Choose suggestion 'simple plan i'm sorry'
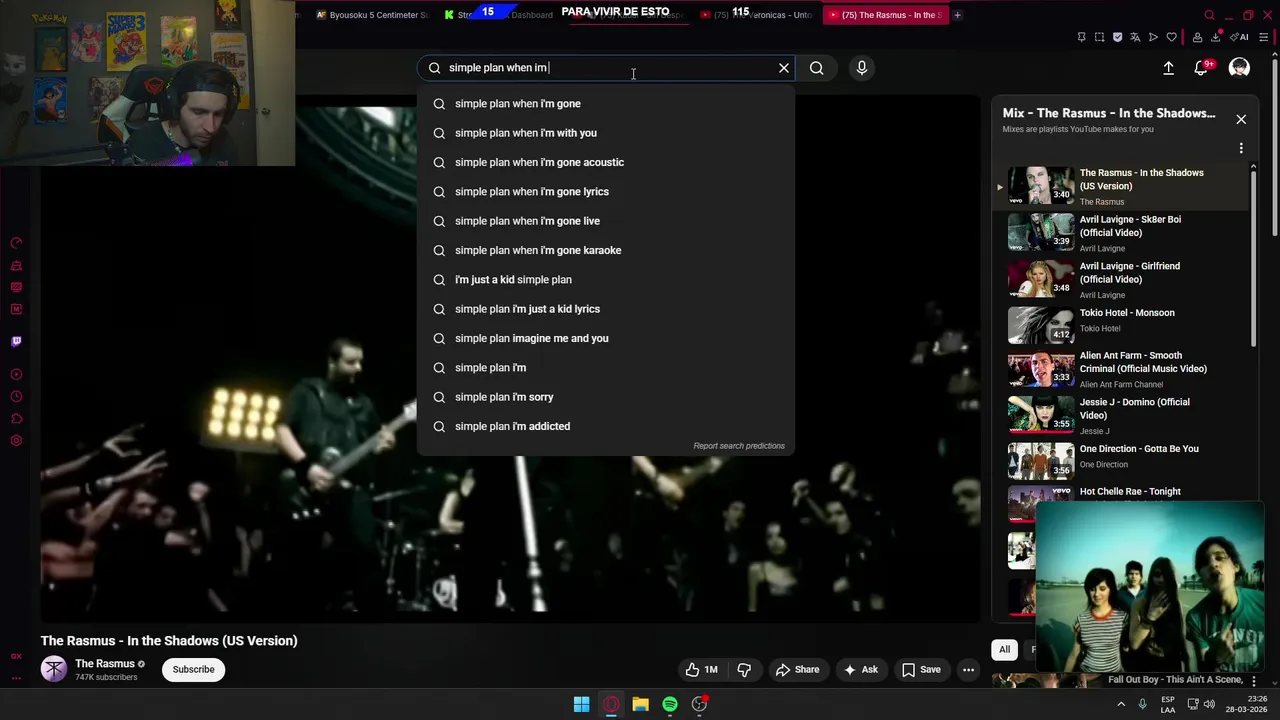 click(x=606, y=397)
